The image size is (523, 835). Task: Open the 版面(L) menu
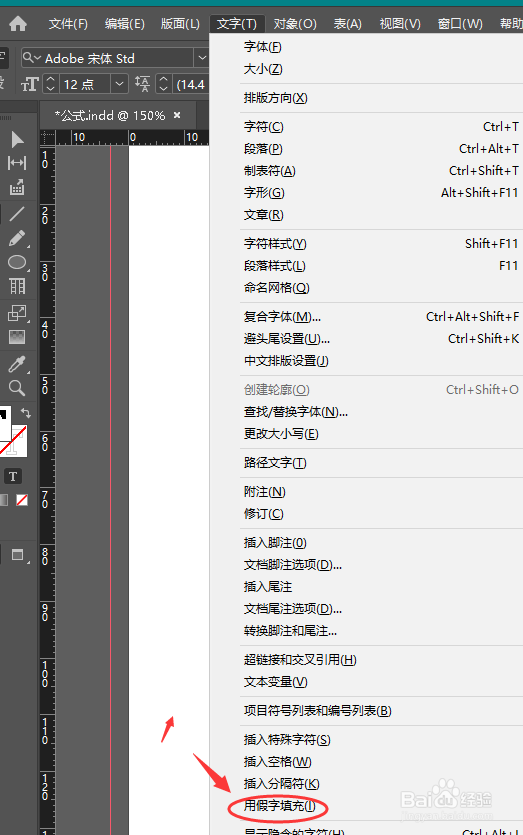180,24
